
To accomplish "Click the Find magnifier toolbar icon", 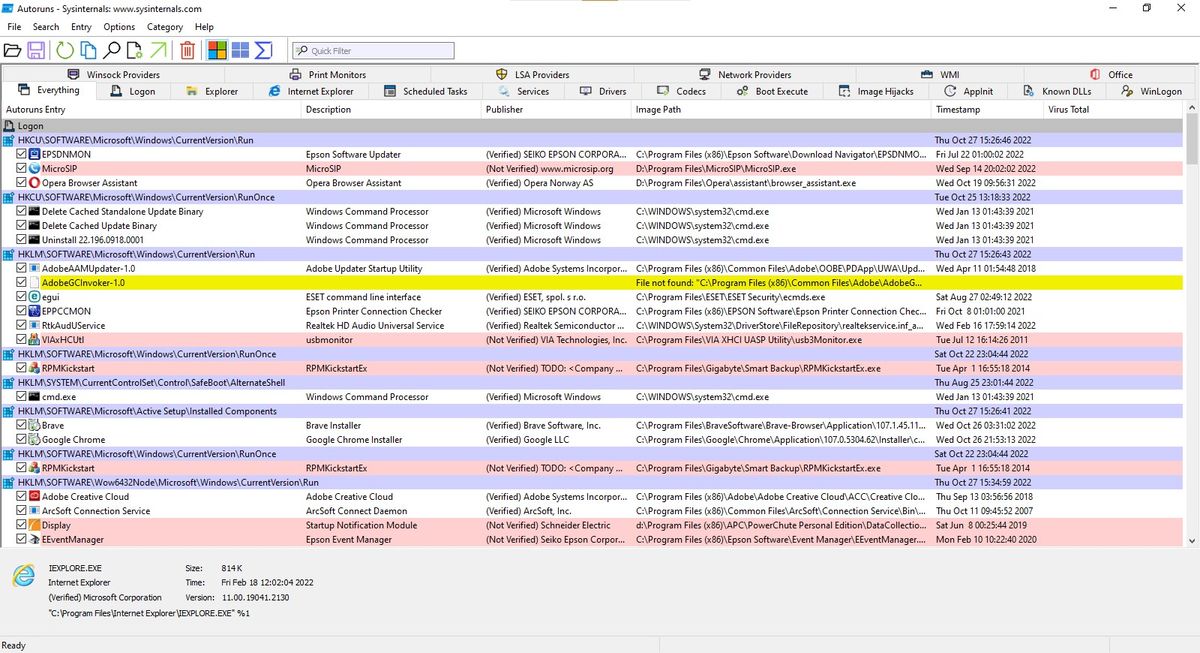I will 112,50.
